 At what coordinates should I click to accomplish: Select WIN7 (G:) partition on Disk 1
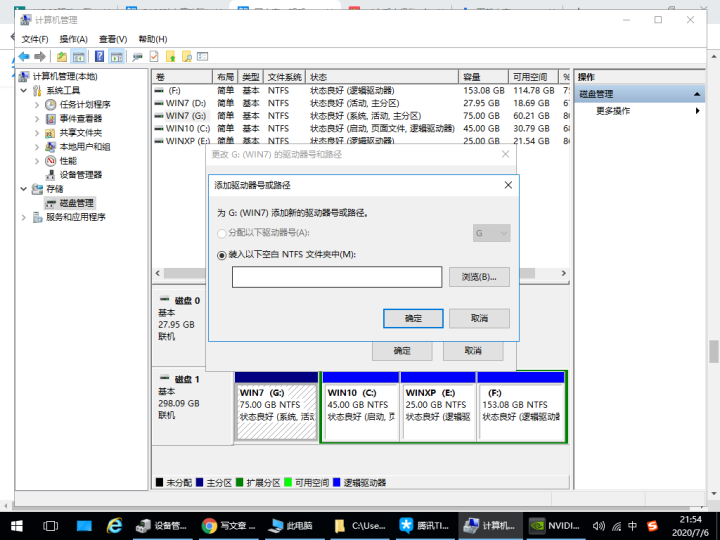click(276, 407)
